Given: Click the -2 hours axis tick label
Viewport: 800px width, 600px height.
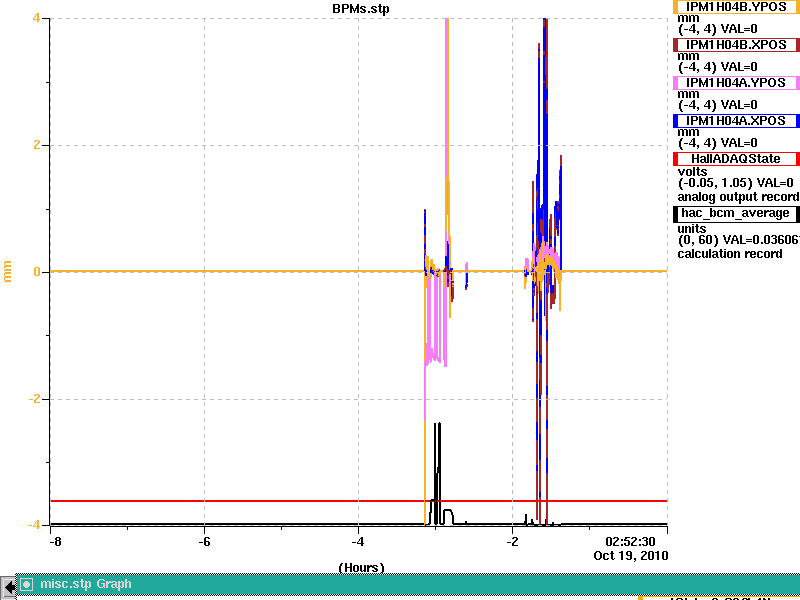Looking at the screenshot, I should (x=512, y=542).
